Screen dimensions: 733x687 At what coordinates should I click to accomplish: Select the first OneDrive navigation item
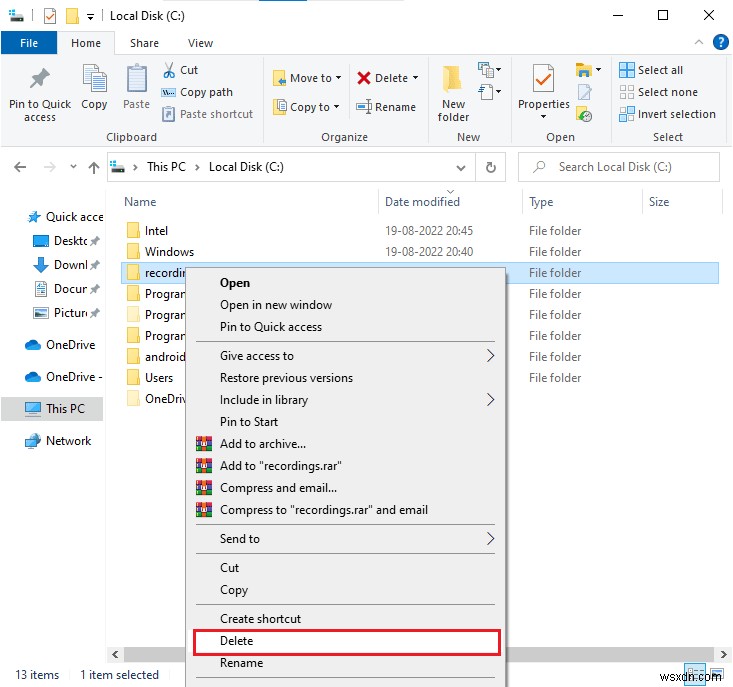click(60, 345)
